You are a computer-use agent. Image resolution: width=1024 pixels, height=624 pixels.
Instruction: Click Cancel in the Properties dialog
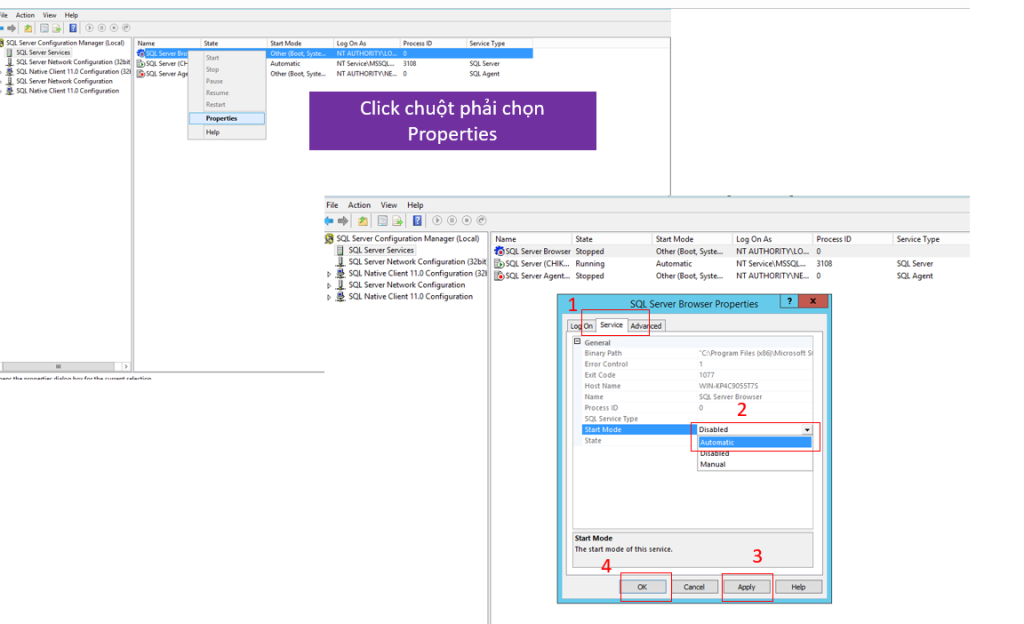[x=694, y=587]
